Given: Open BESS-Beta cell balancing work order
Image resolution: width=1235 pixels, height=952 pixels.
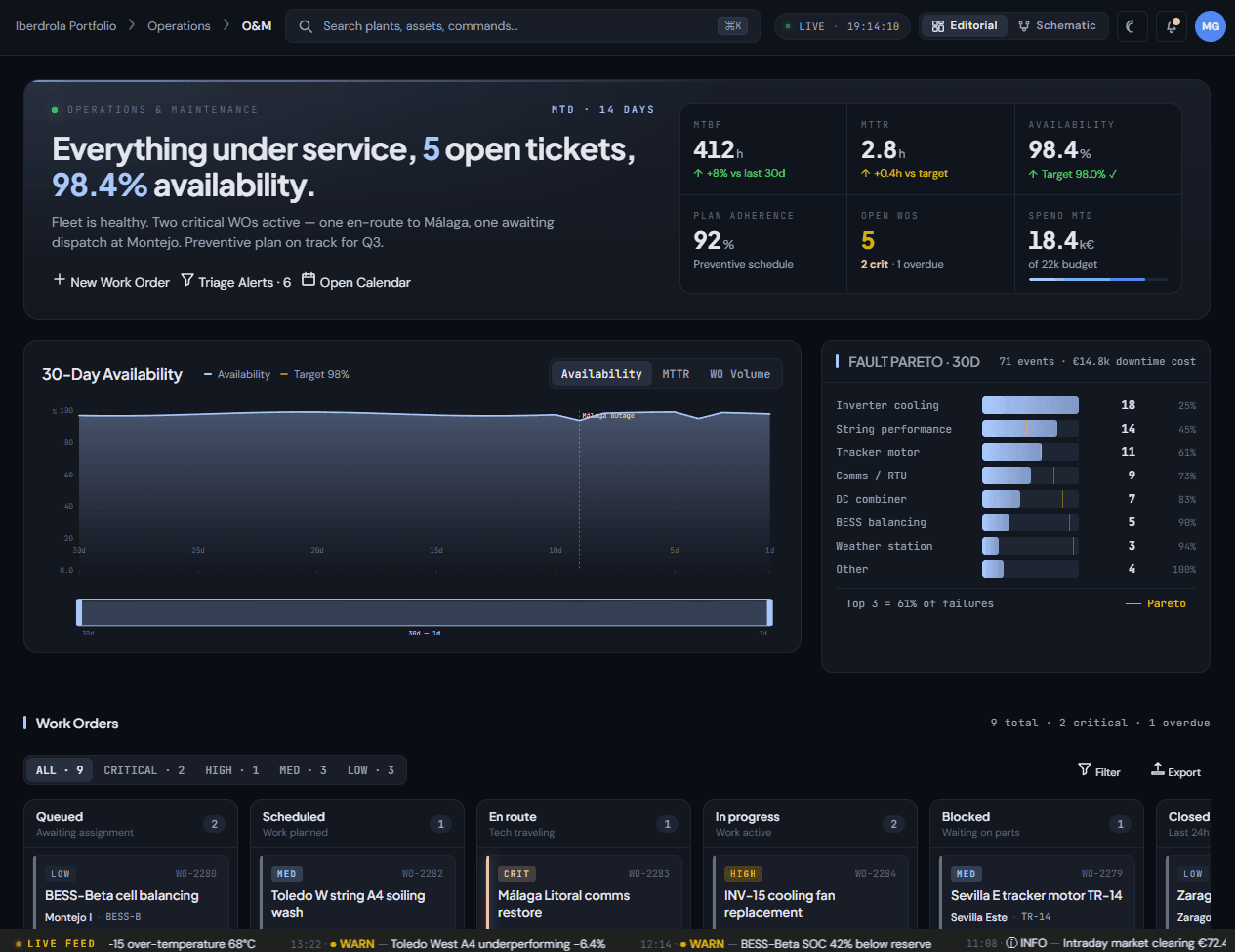Looking at the screenshot, I should coord(131,892).
